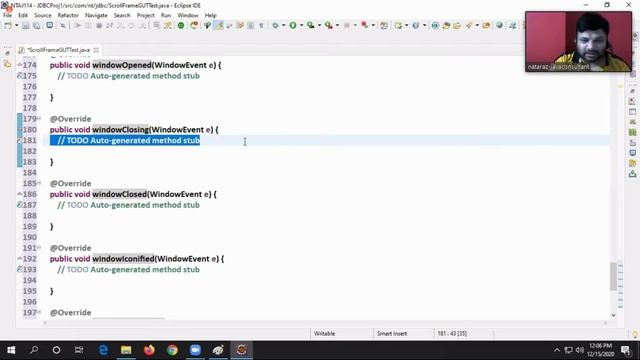
Task: Click the green round toolbar icon
Action: tap(181, 26)
